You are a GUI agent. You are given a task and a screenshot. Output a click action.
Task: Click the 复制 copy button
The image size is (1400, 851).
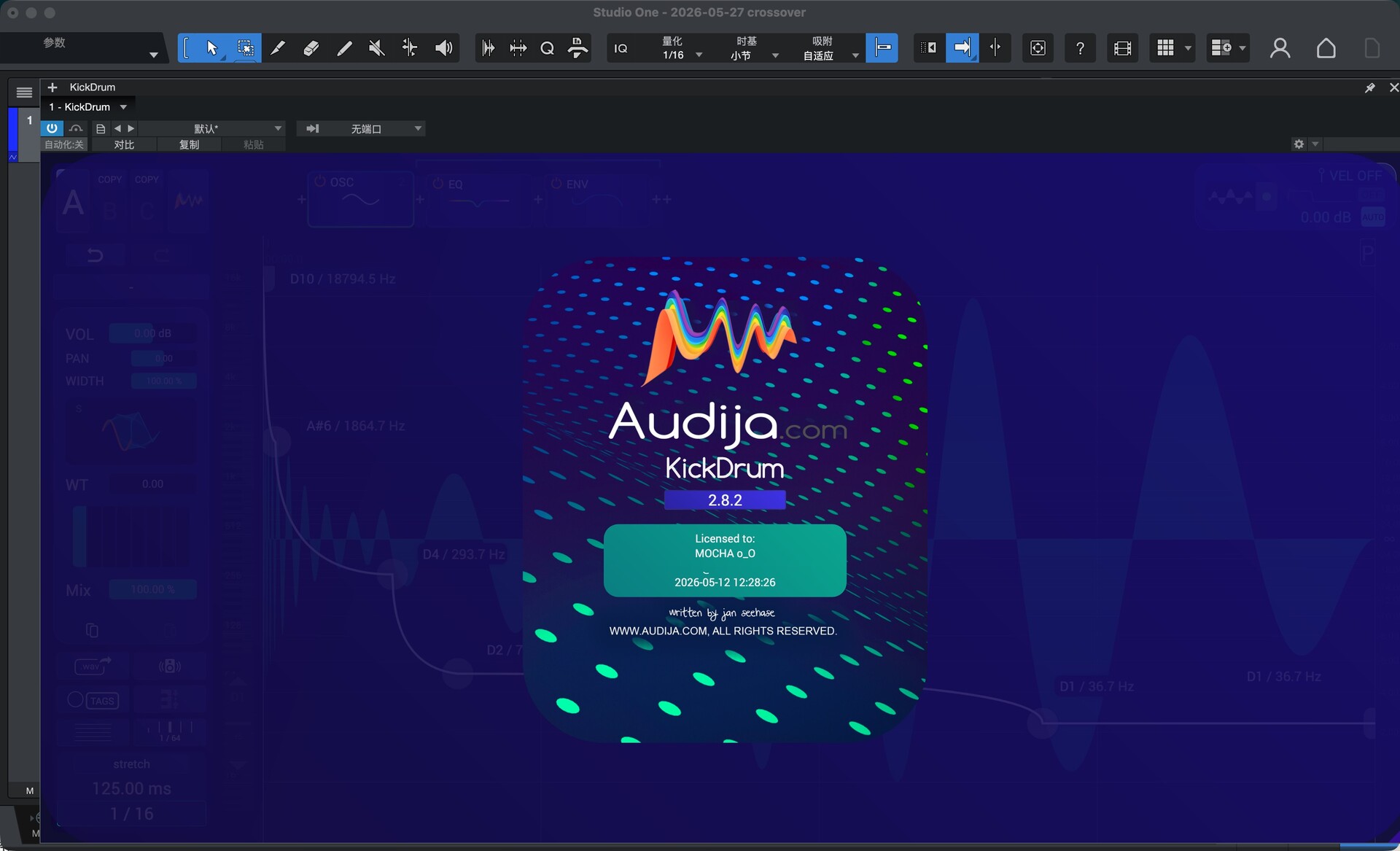point(189,144)
